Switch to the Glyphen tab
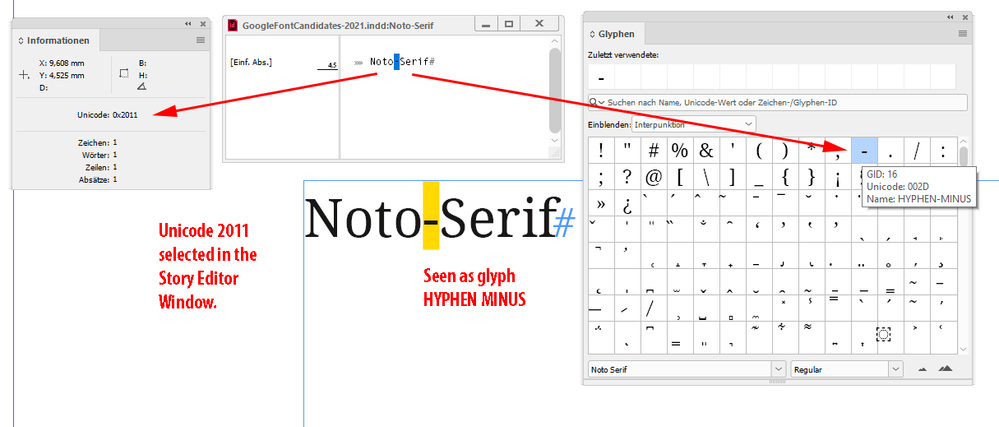Image resolution: width=999 pixels, height=427 pixels. [x=612, y=34]
